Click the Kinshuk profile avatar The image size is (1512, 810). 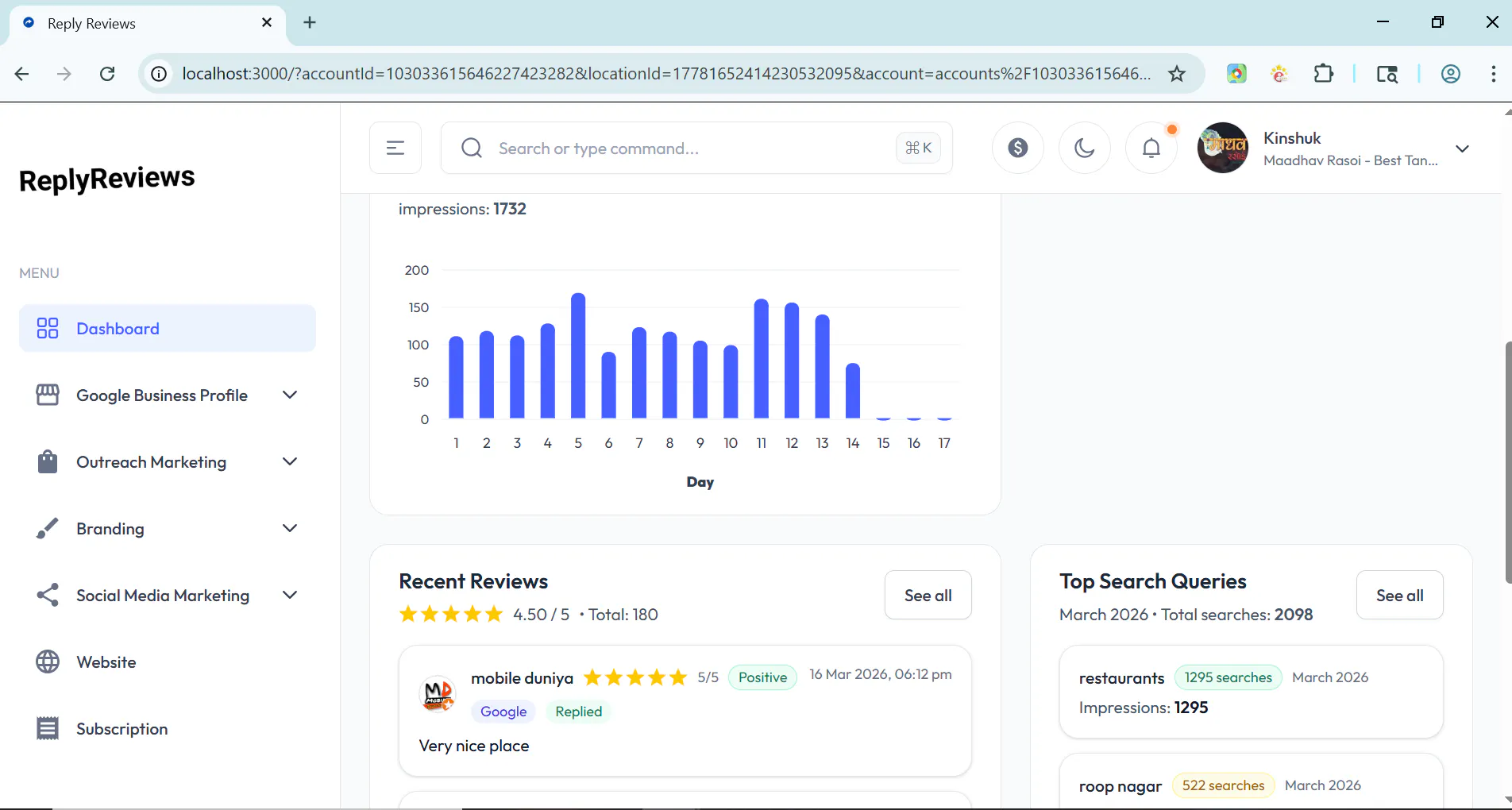point(1223,148)
